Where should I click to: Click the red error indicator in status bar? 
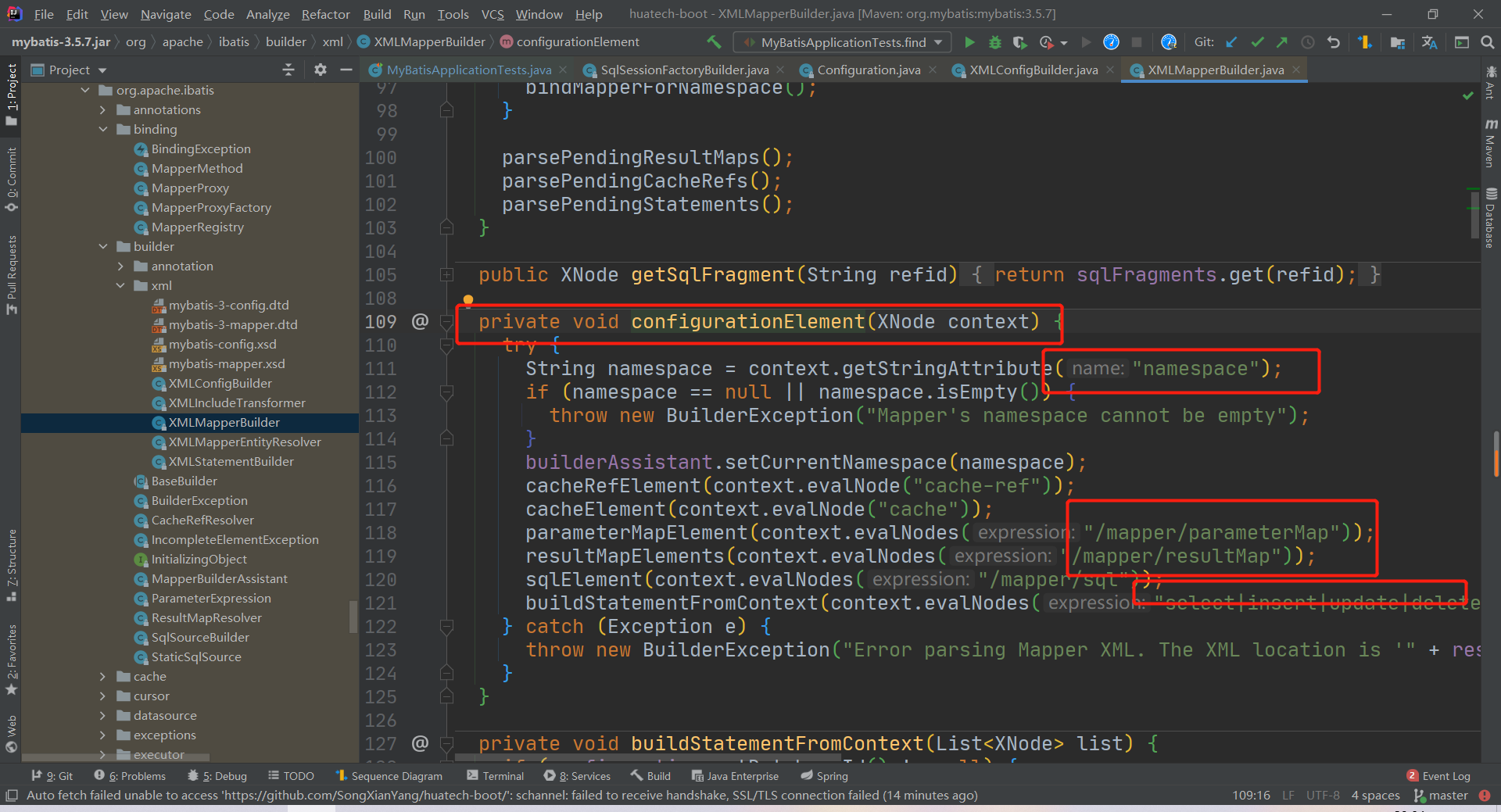1485,796
